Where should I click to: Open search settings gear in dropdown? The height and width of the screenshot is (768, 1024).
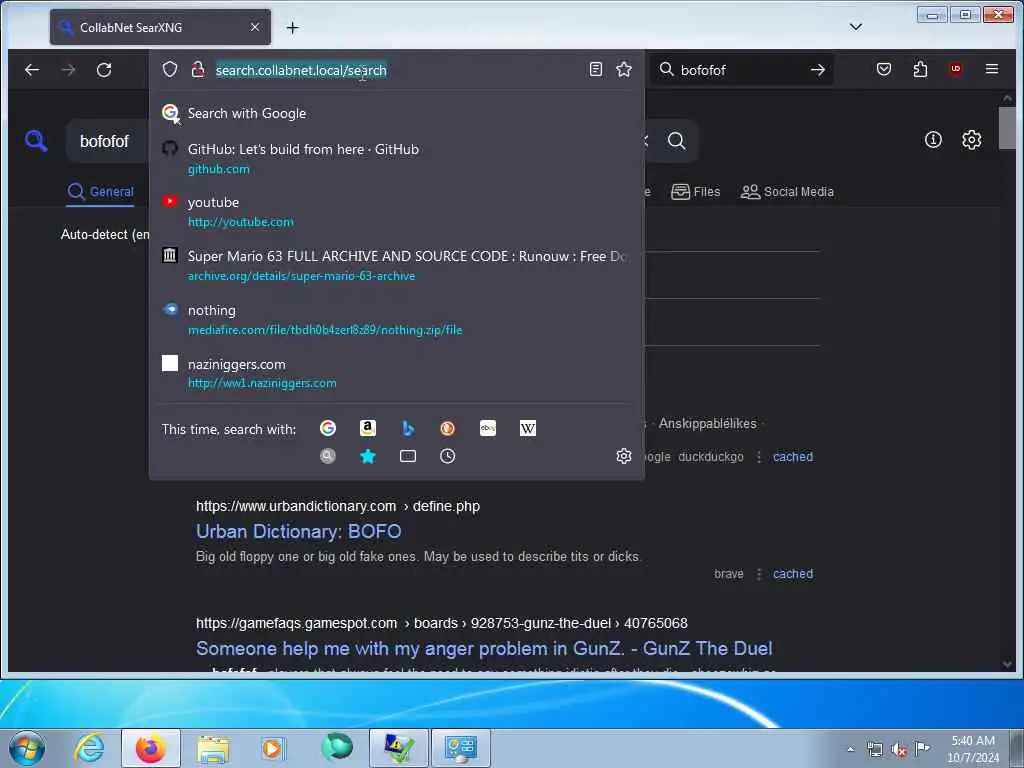(x=624, y=456)
